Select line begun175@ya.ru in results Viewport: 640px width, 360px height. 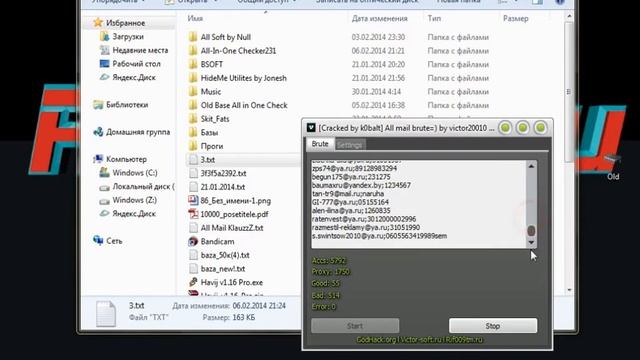tap(351, 177)
